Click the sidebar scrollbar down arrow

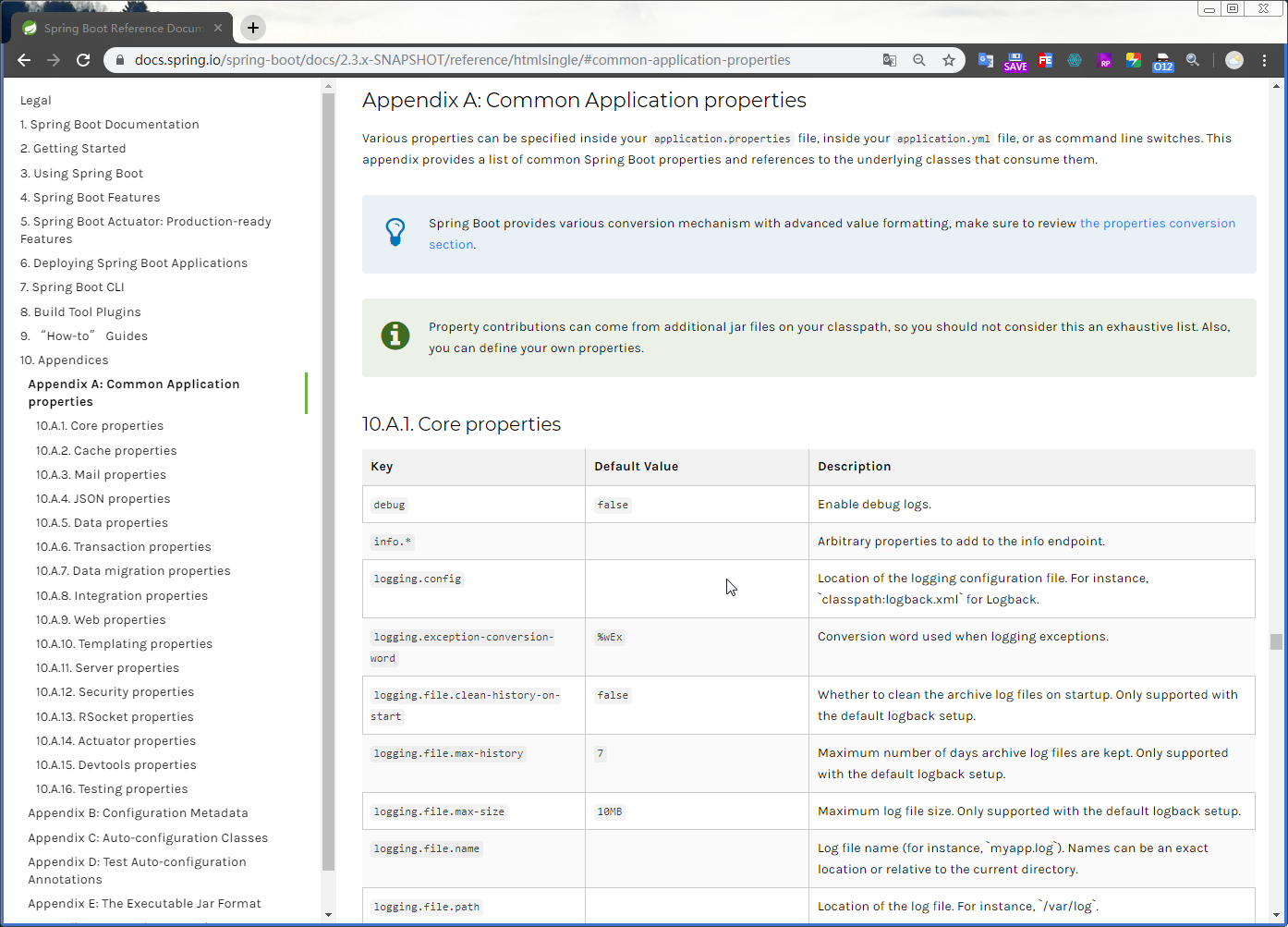pyautogui.click(x=328, y=915)
